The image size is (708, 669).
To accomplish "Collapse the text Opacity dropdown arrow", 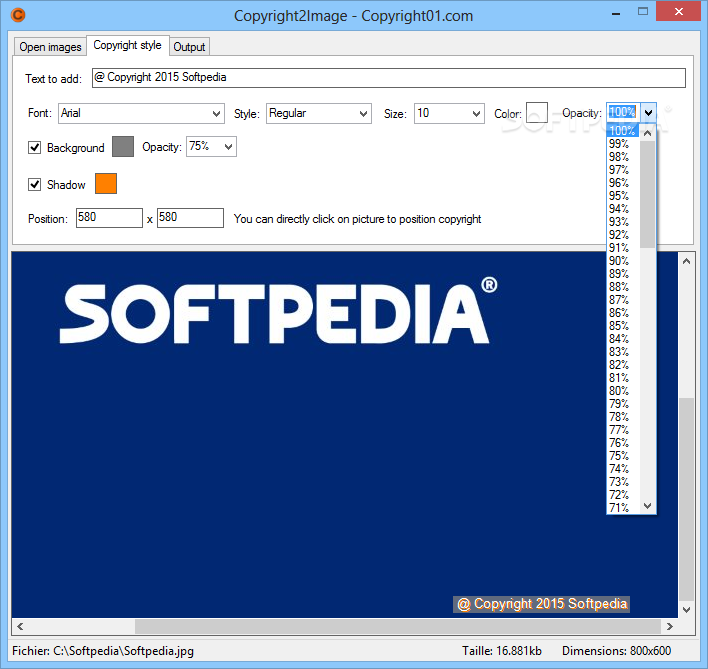I will point(648,112).
